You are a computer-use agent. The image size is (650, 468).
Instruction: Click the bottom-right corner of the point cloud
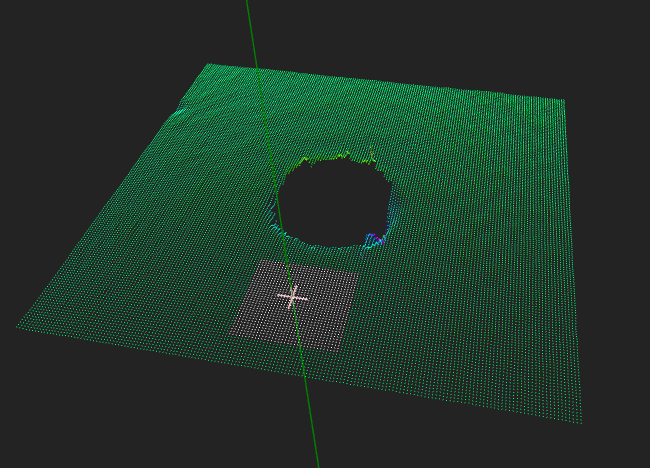click(x=580, y=420)
